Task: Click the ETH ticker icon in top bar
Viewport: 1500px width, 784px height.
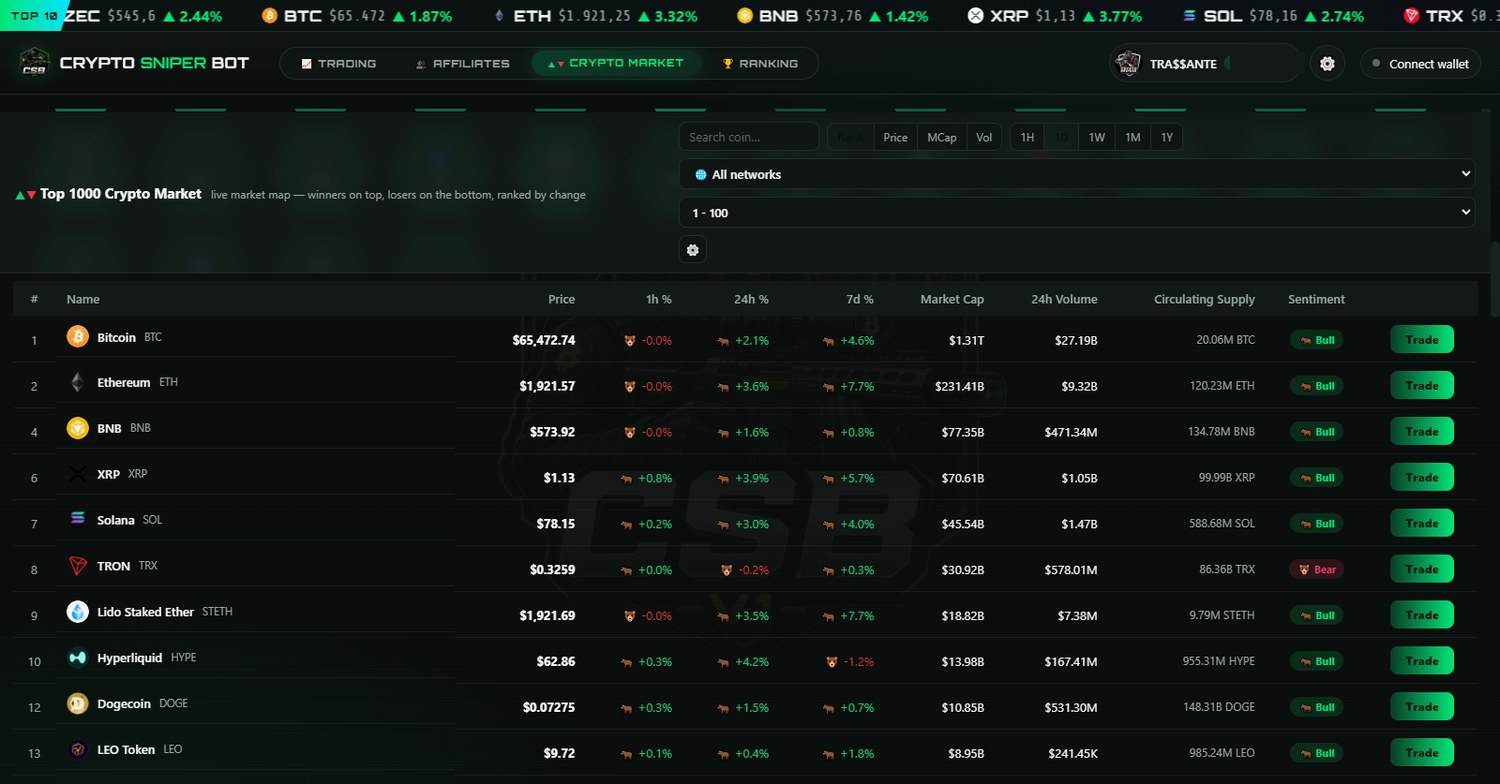Action: pos(499,16)
